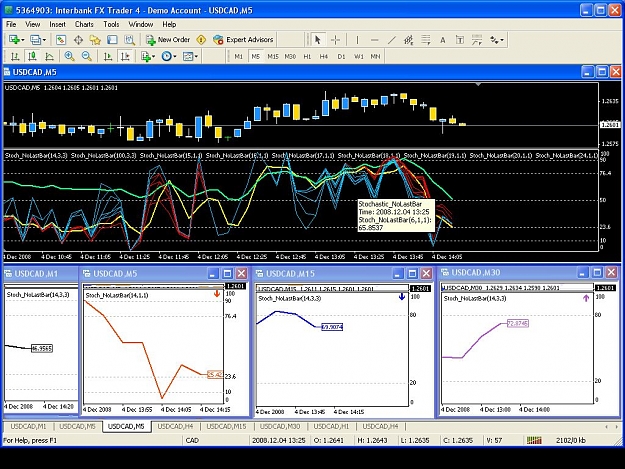Open the View menu
This screenshot has height=469, width=625.
(x=33, y=24)
